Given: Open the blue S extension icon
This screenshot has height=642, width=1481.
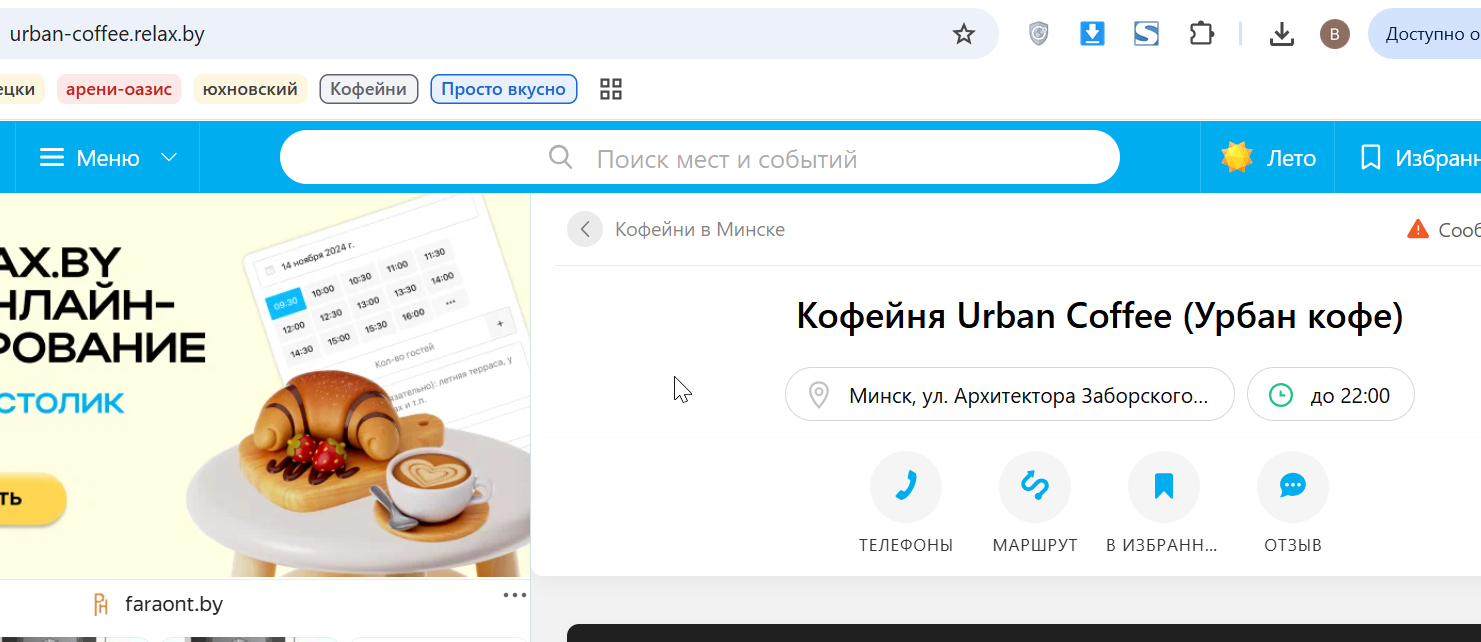Looking at the screenshot, I should tap(1146, 35).
